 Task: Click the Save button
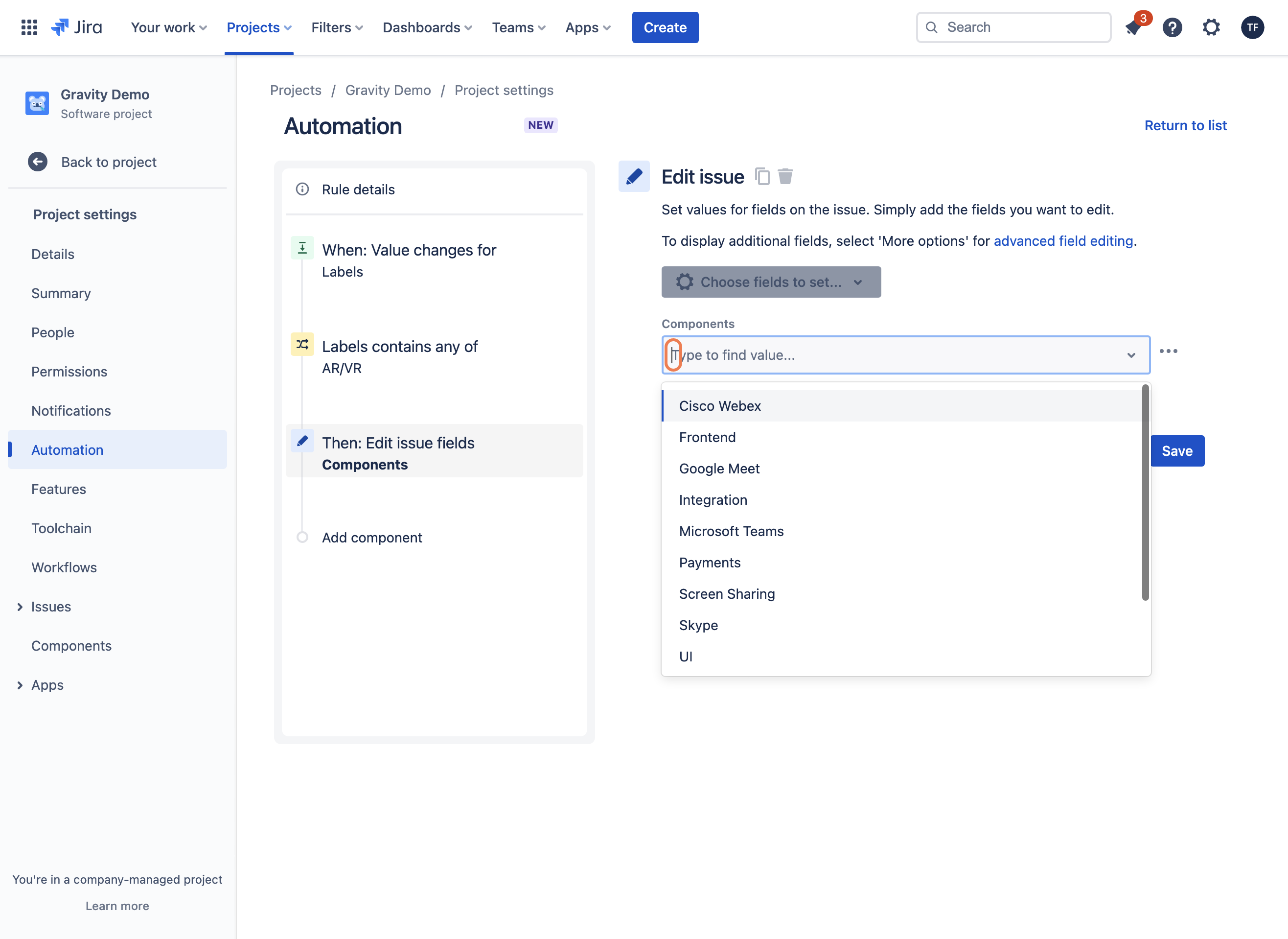point(1176,451)
